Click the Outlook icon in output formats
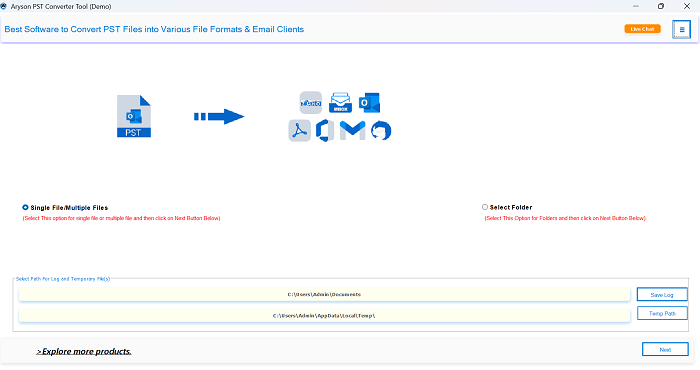 [370, 103]
